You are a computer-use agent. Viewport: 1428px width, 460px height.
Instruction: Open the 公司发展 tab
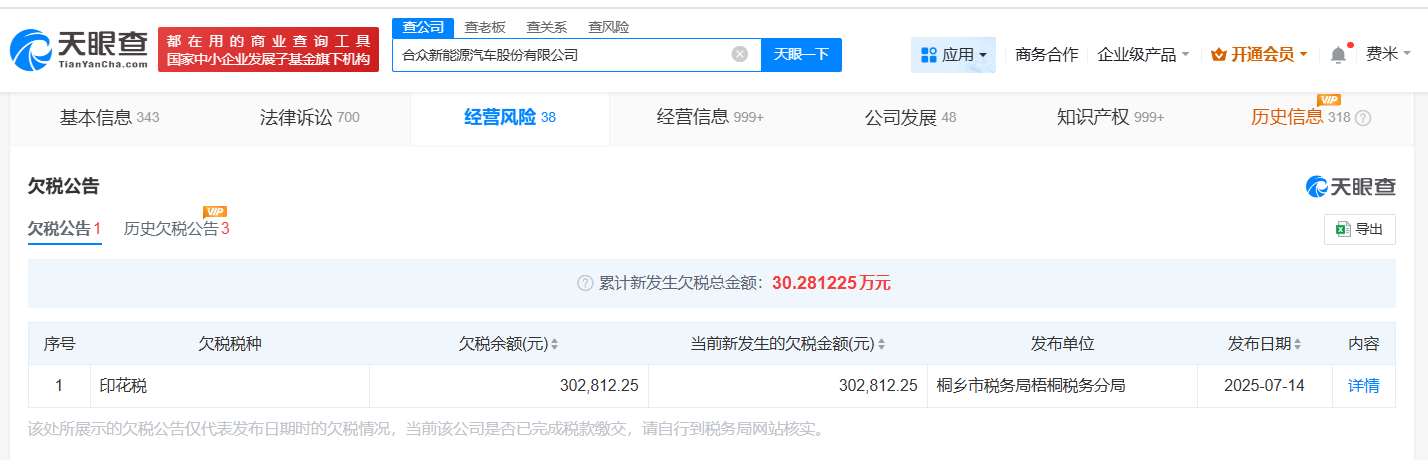click(x=910, y=118)
